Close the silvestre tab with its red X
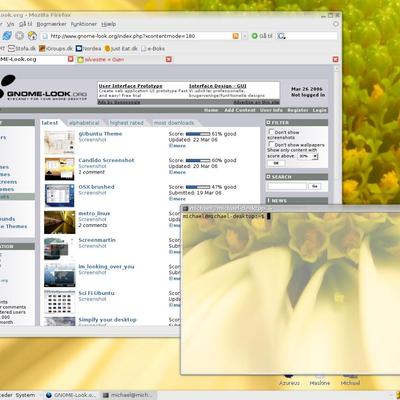 169,59
